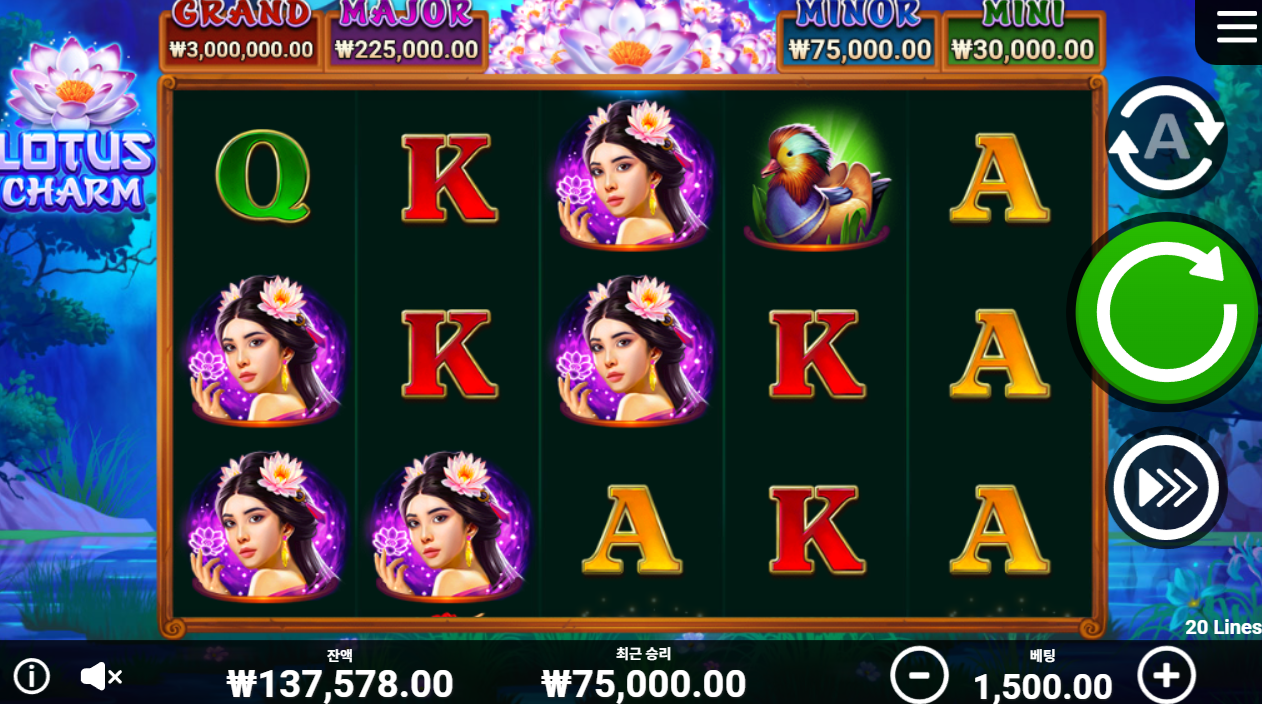Open the hamburger menu
The width and height of the screenshot is (1262, 704).
[1236, 27]
